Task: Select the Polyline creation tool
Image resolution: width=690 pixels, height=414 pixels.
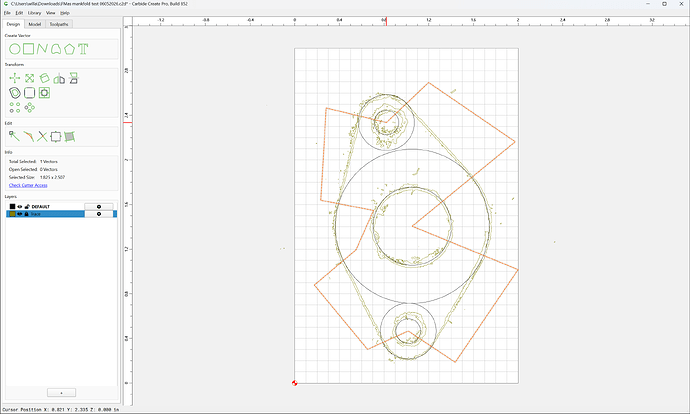Action: pos(42,49)
